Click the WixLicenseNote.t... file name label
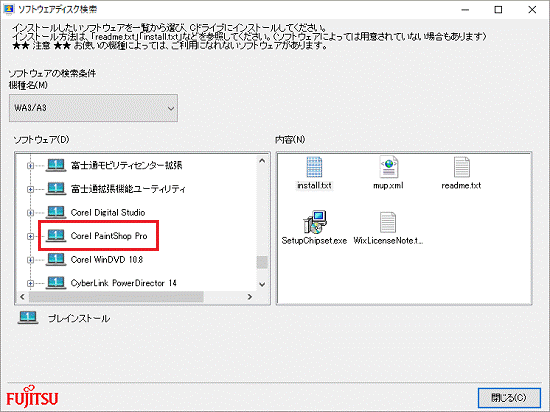 [x=388, y=241]
